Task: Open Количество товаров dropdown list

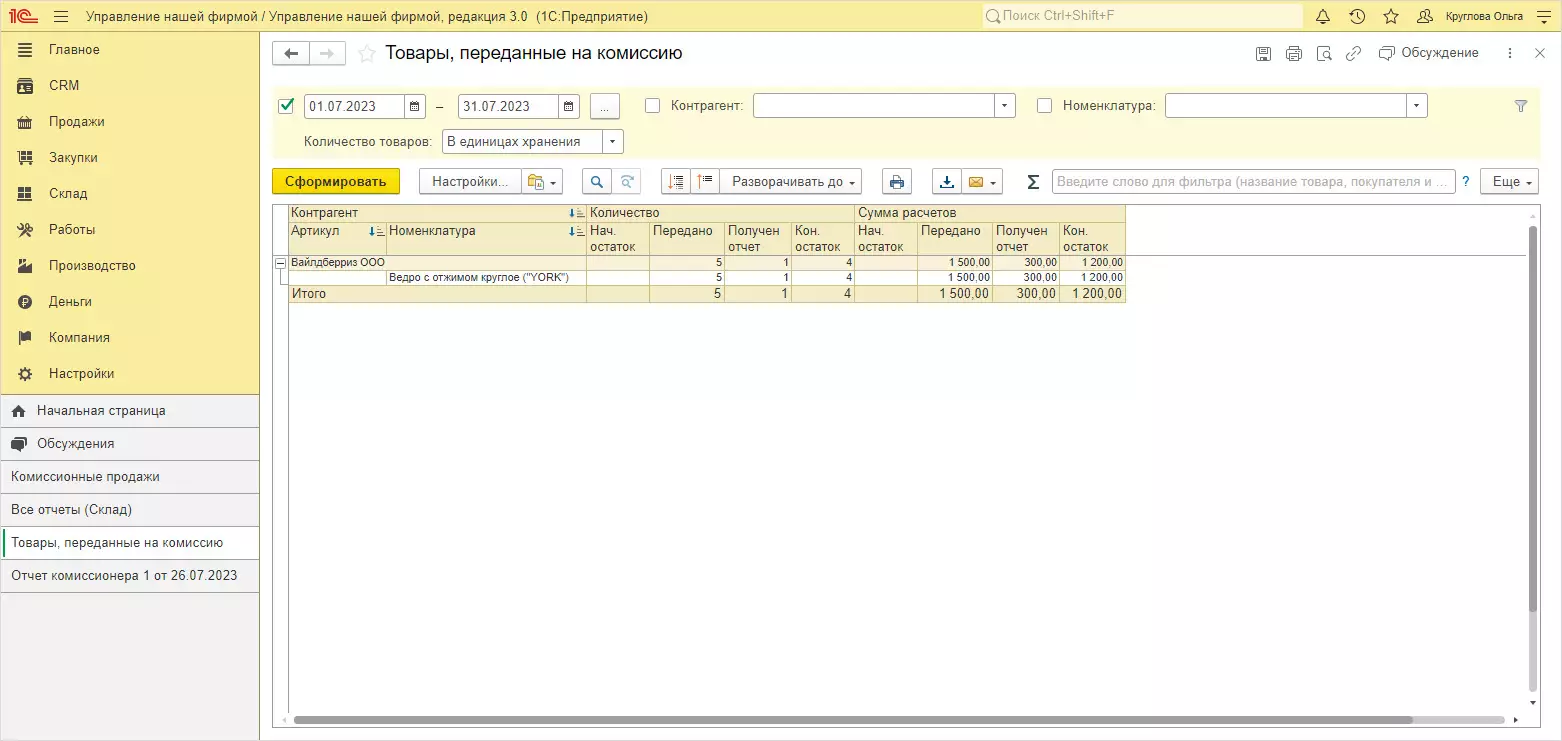Action: 613,142
